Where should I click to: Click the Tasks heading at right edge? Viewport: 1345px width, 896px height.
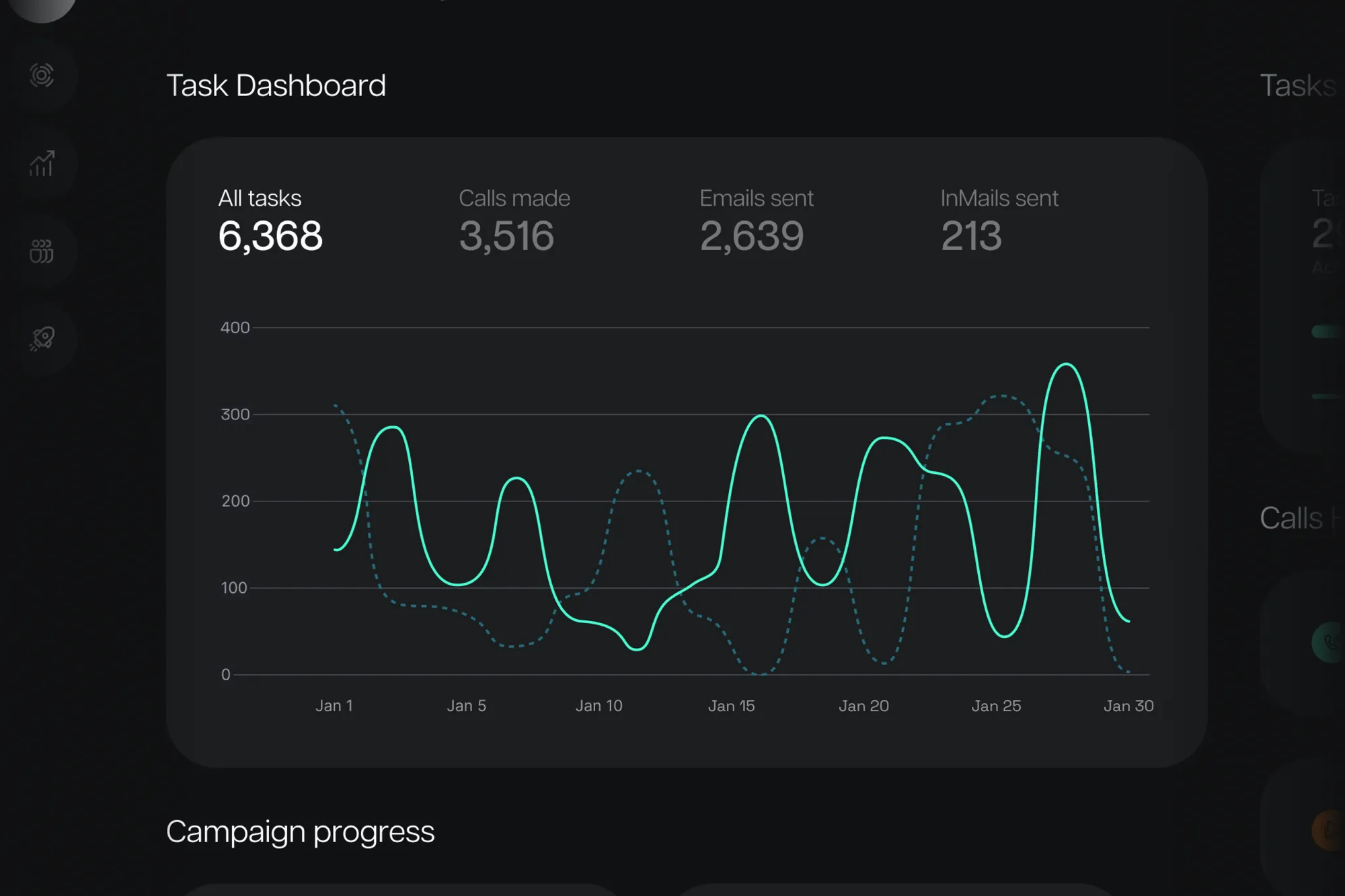click(x=1297, y=85)
